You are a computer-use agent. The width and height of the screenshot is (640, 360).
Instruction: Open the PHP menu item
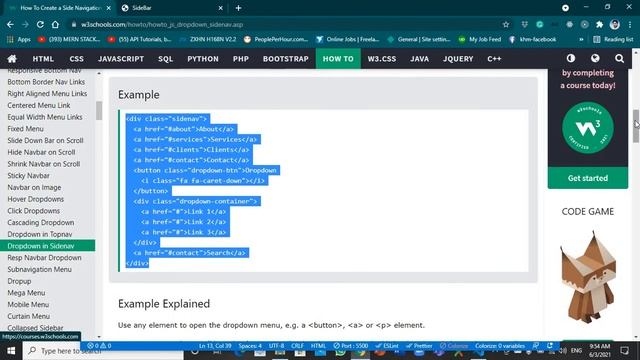click(241, 59)
